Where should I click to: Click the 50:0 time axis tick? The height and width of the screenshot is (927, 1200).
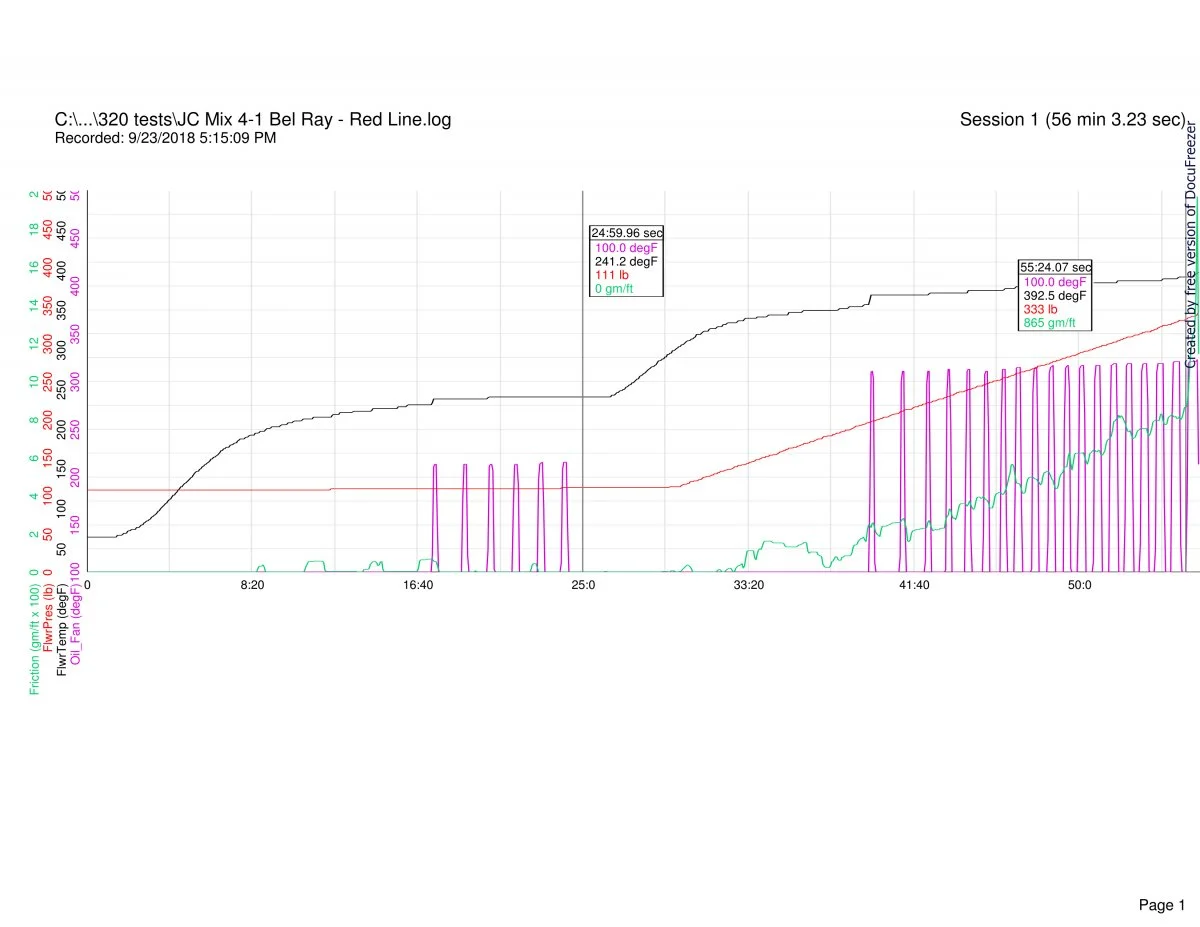(1080, 584)
